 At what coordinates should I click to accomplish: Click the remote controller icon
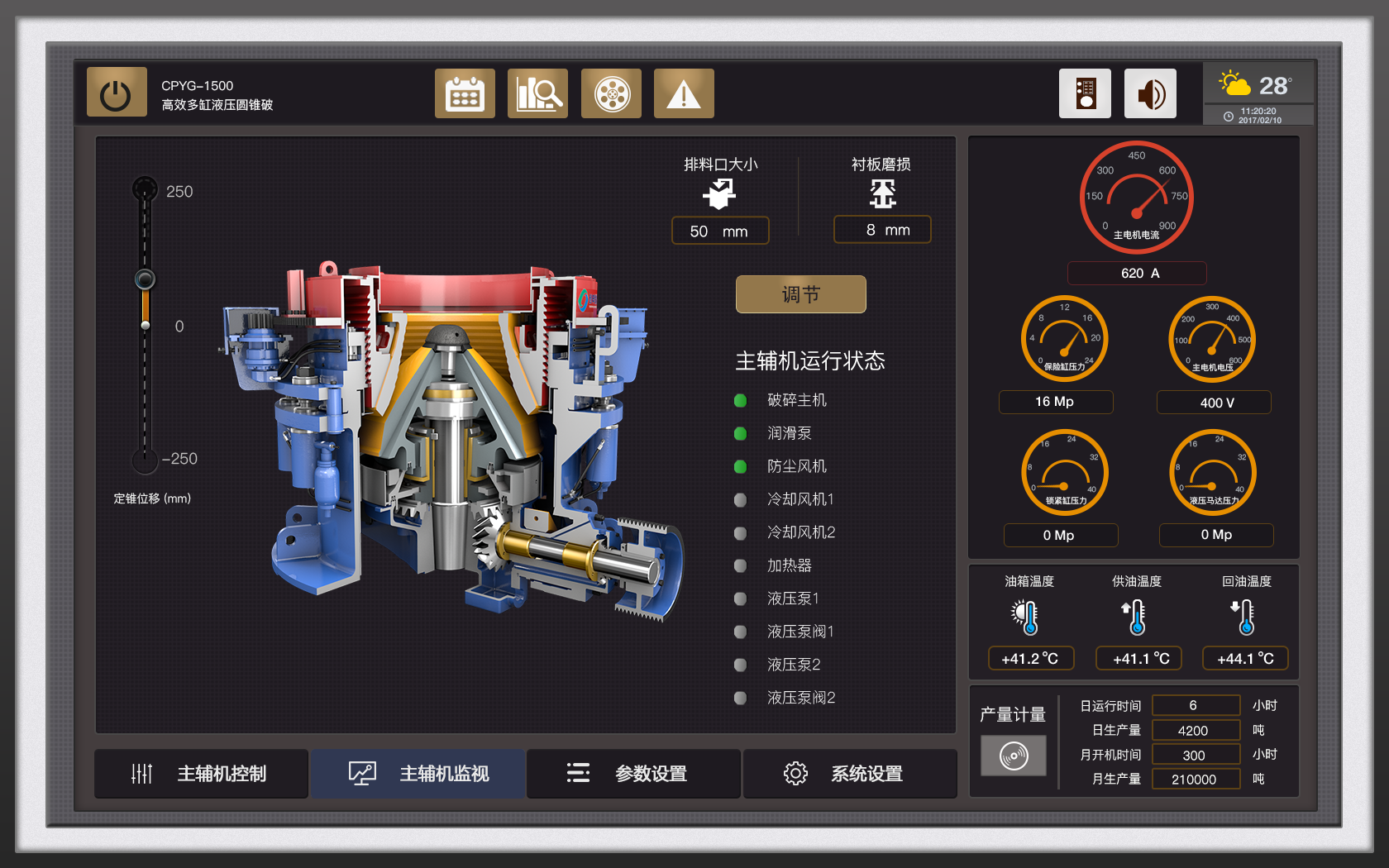pos(1085,94)
